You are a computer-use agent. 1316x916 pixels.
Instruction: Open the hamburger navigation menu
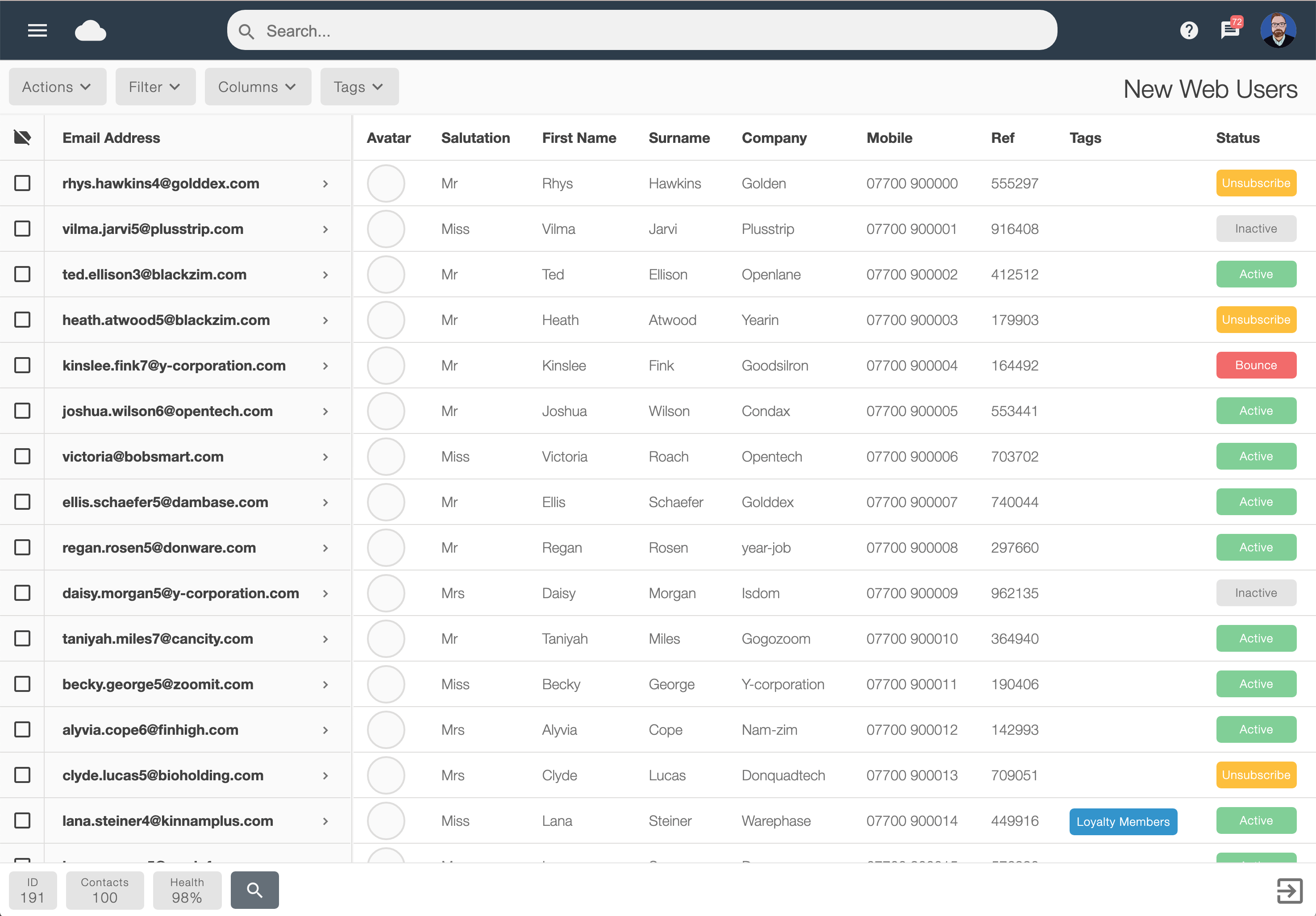pyautogui.click(x=37, y=30)
